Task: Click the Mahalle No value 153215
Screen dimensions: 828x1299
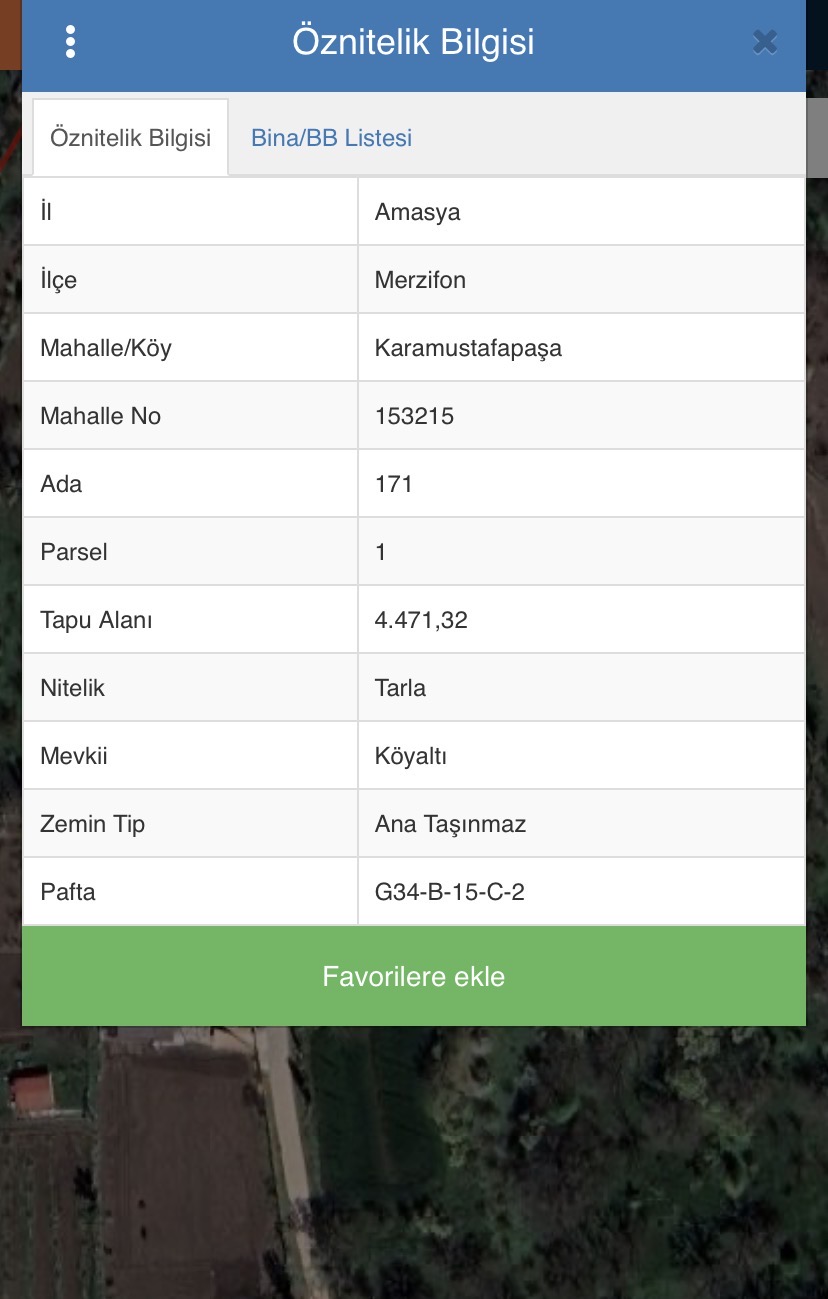Action: click(414, 416)
